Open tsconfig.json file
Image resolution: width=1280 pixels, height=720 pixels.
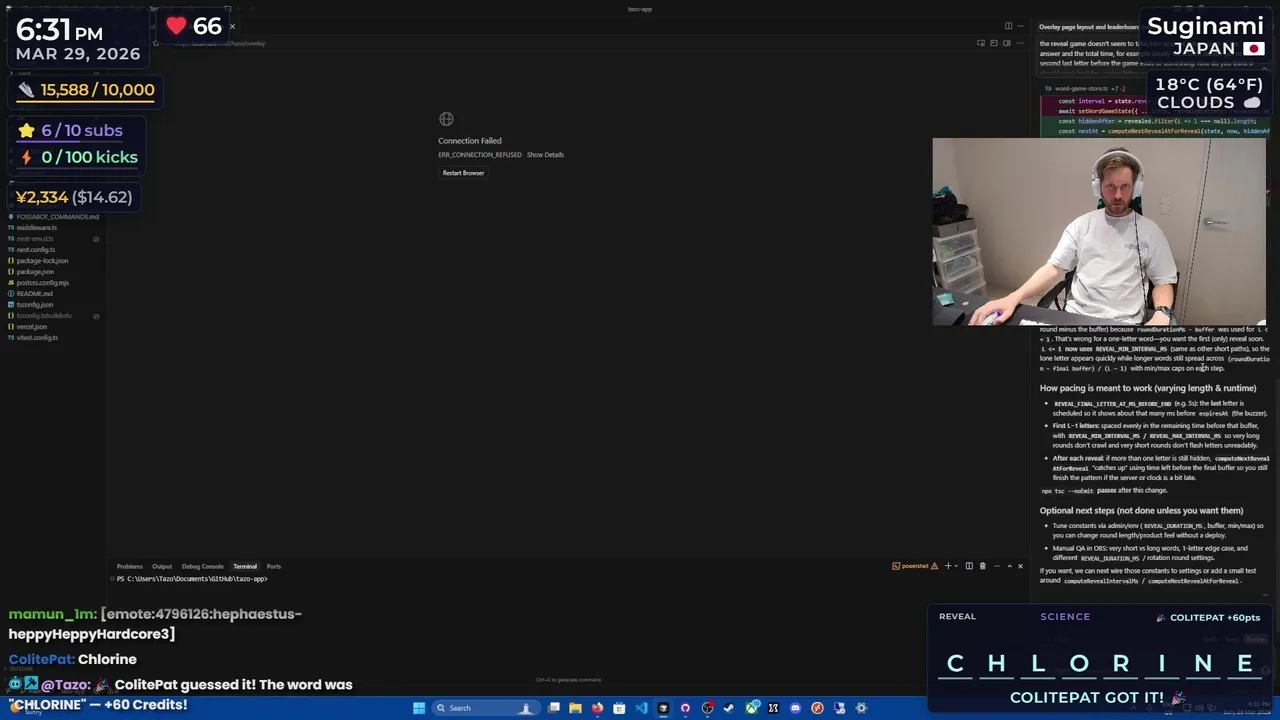click(35, 305)
